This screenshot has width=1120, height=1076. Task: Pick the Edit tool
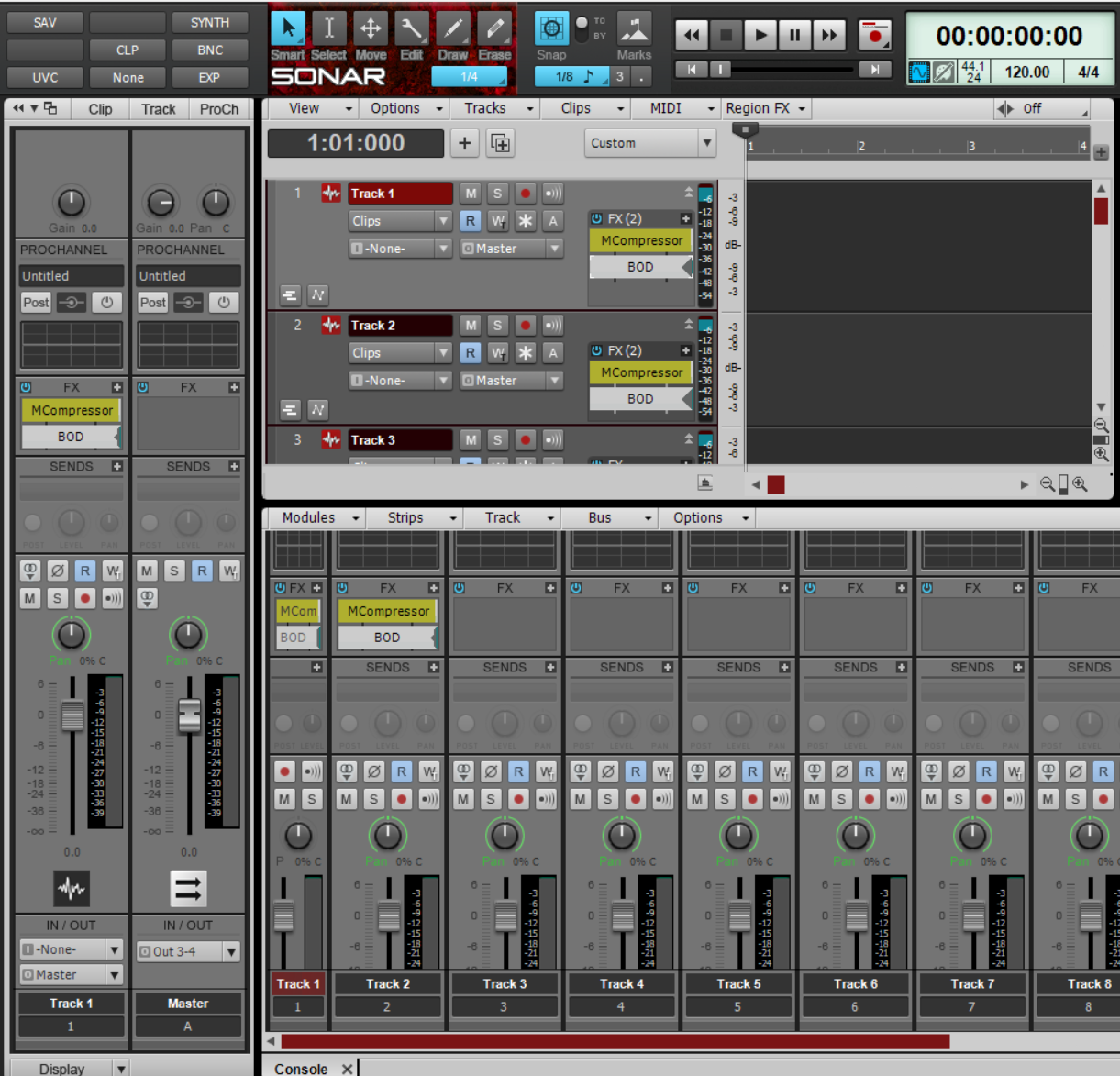click(412, 30)
